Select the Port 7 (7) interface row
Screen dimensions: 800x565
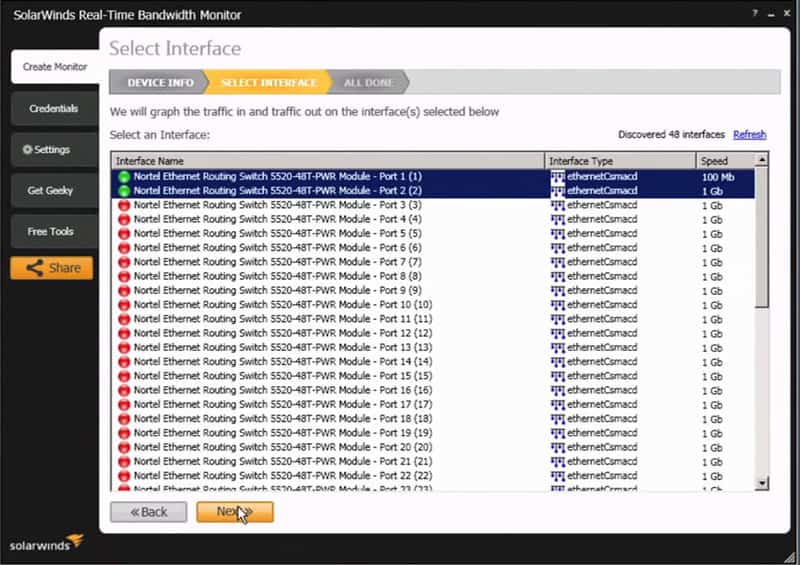[x=433, y=262]
